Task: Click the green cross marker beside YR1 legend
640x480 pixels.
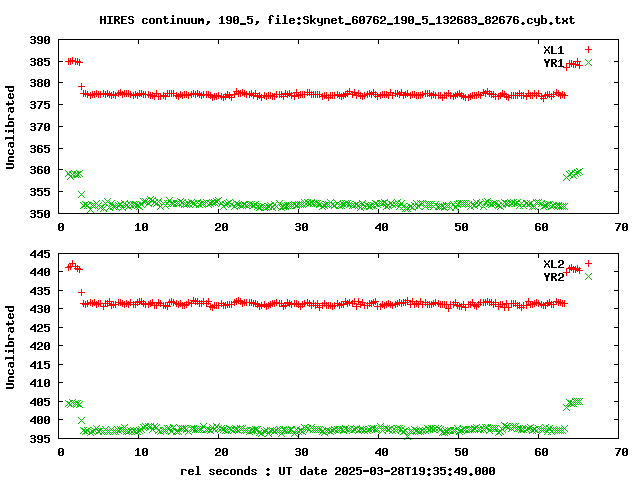Action: tap(588, 62)
